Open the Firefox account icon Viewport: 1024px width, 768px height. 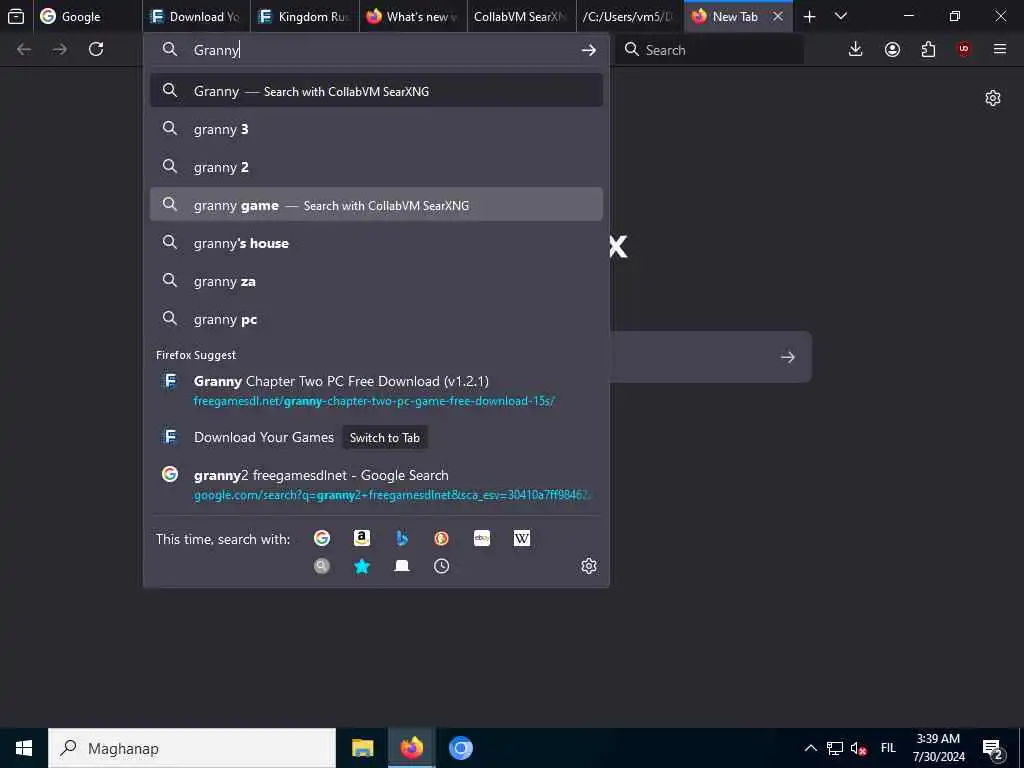[x=892, y=50]
